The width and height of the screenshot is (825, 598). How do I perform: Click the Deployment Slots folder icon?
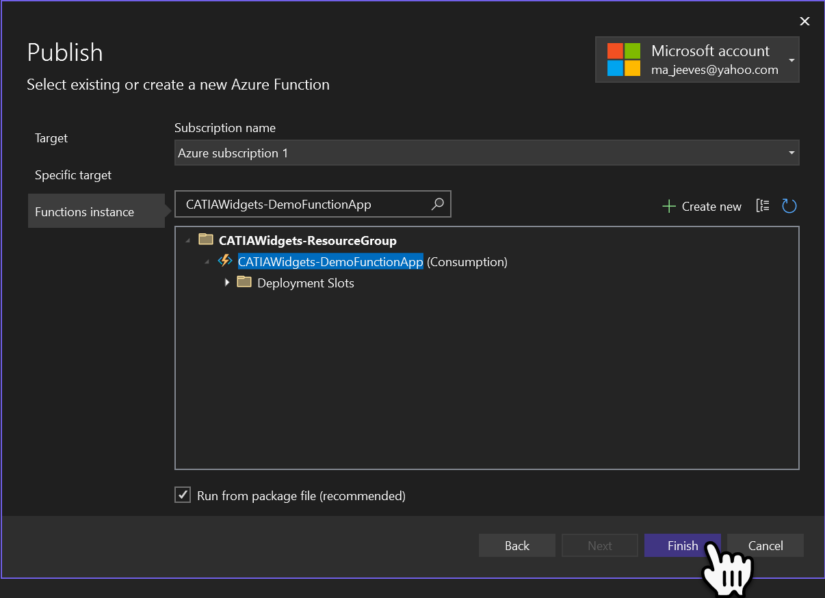click(244, 282)
